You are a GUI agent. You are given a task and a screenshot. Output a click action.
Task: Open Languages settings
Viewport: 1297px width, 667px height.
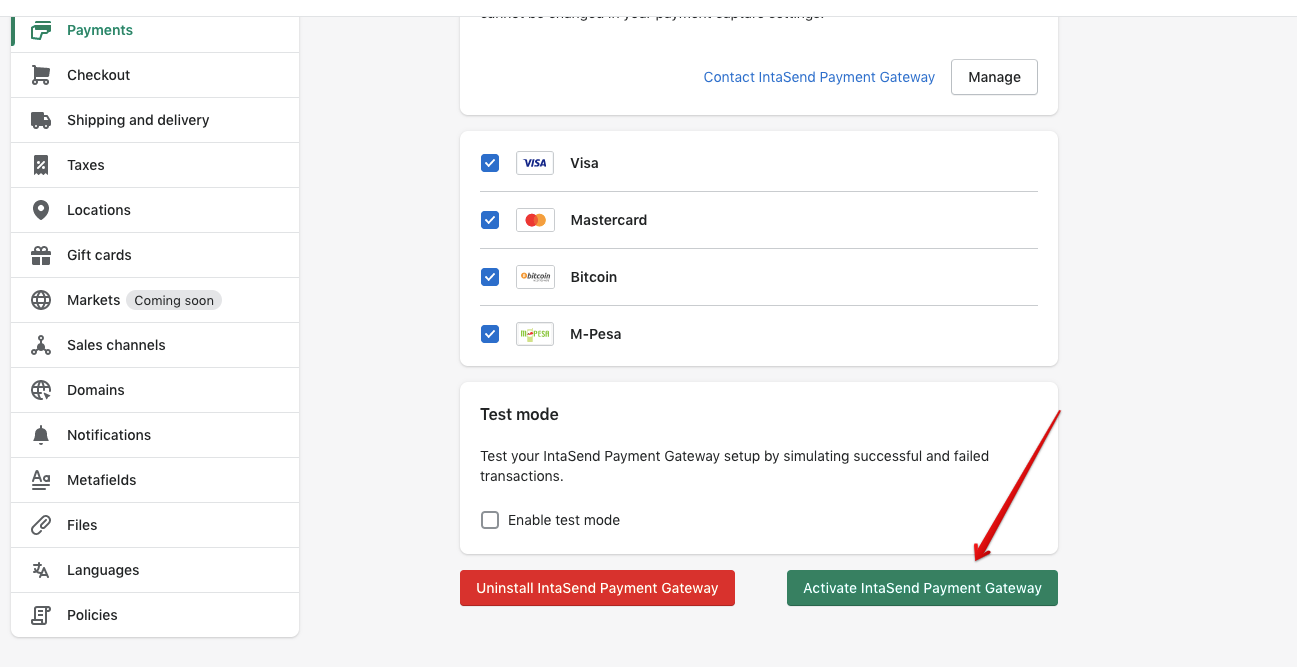pyautogui.click(x=155, y=570)
